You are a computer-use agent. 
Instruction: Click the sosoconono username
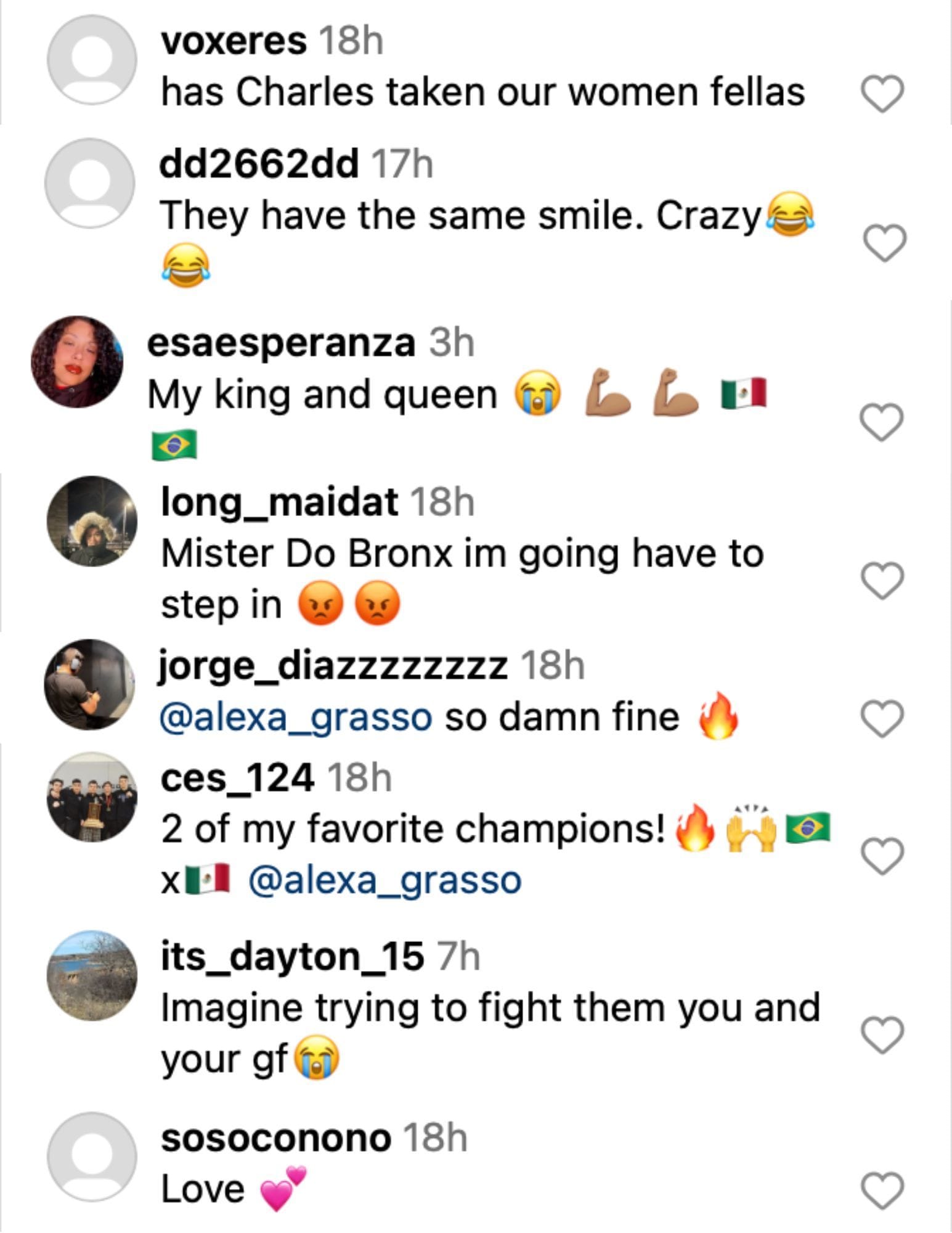pos(275,1138)
